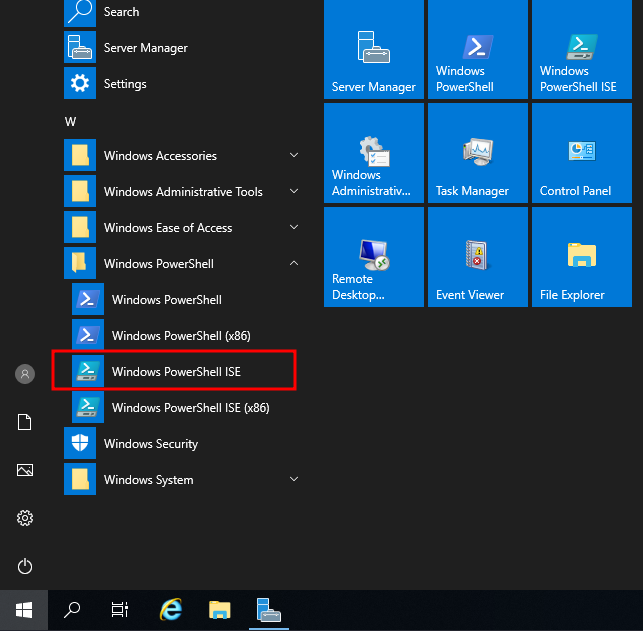This screenshot has height=631, width=643.
Task: Open the Windows Security shield icon
Action: point(80,443)
